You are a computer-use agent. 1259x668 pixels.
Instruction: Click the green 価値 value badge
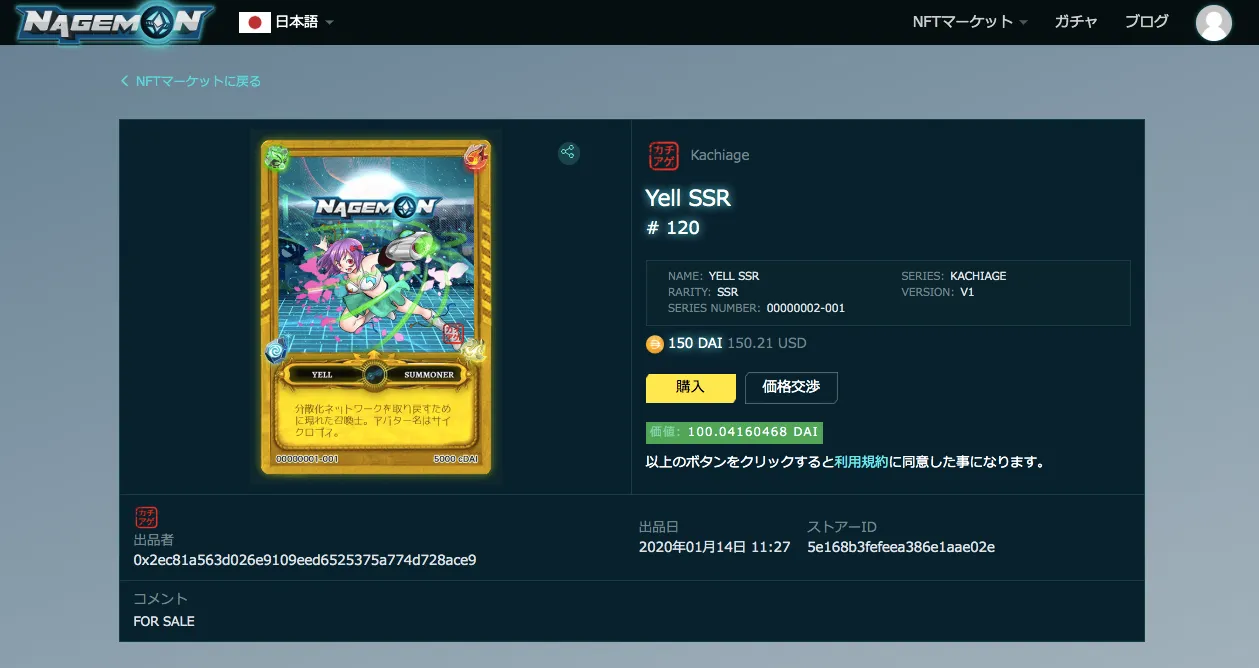pyautogui.click(x=734, y=432)
